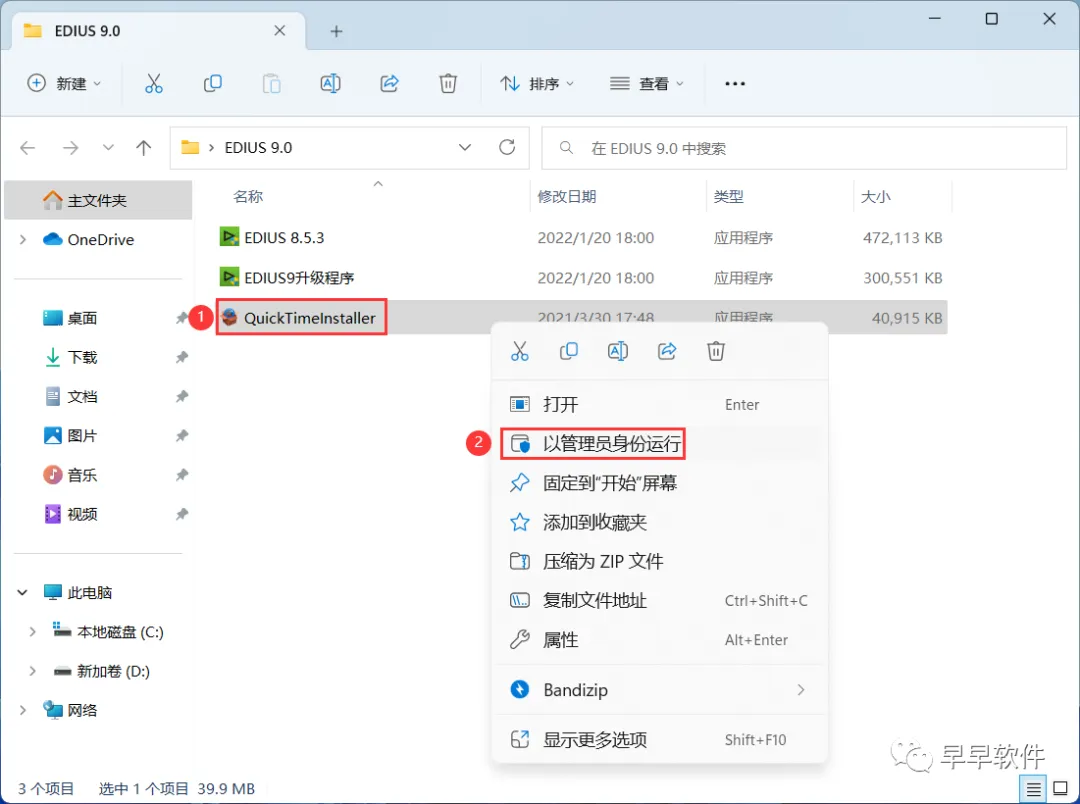Image resolution: width=1080 pixels, height=804 pixels.
Task: Select the EDIUS 8.5.3 application icon
Action: [229, 237]
